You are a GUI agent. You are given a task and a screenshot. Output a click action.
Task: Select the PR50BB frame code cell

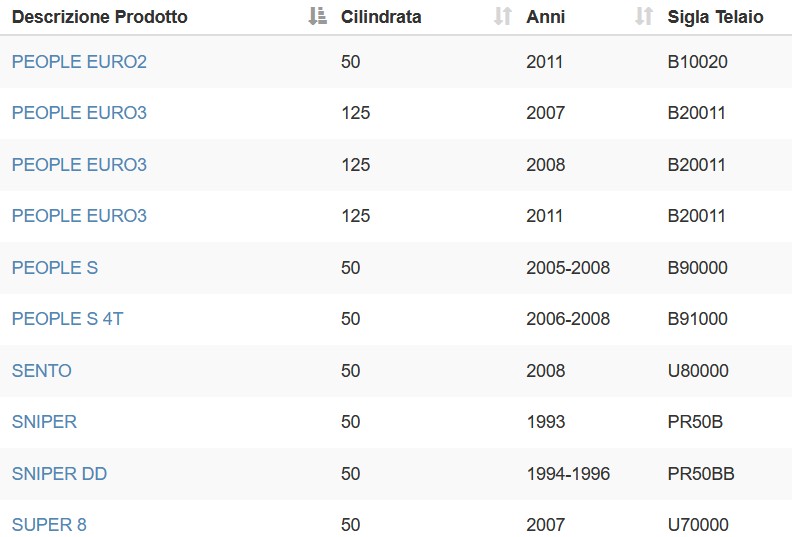click(x=701, y=474)
